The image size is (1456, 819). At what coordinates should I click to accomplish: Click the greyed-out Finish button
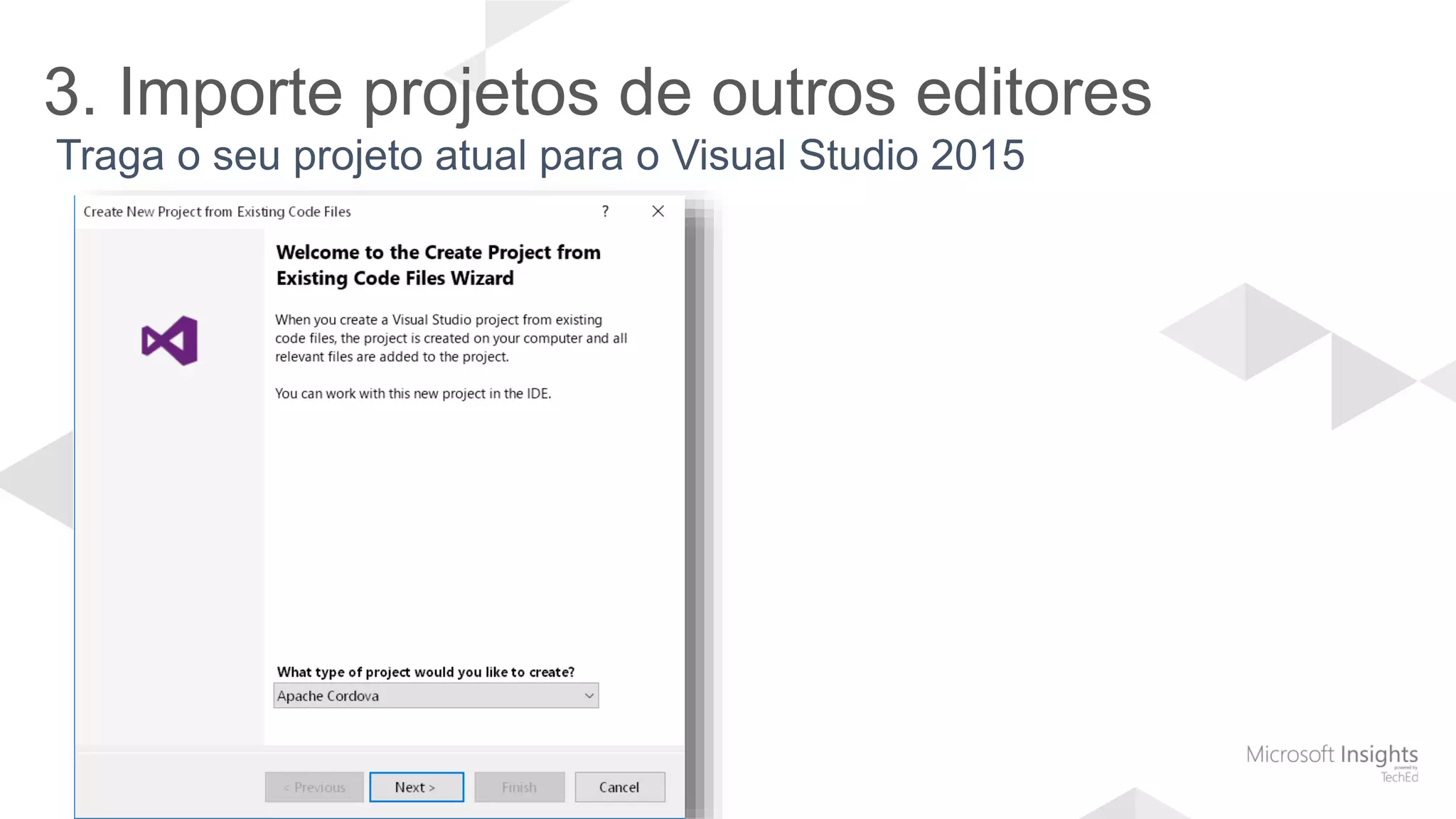click(x=520, y=787)
